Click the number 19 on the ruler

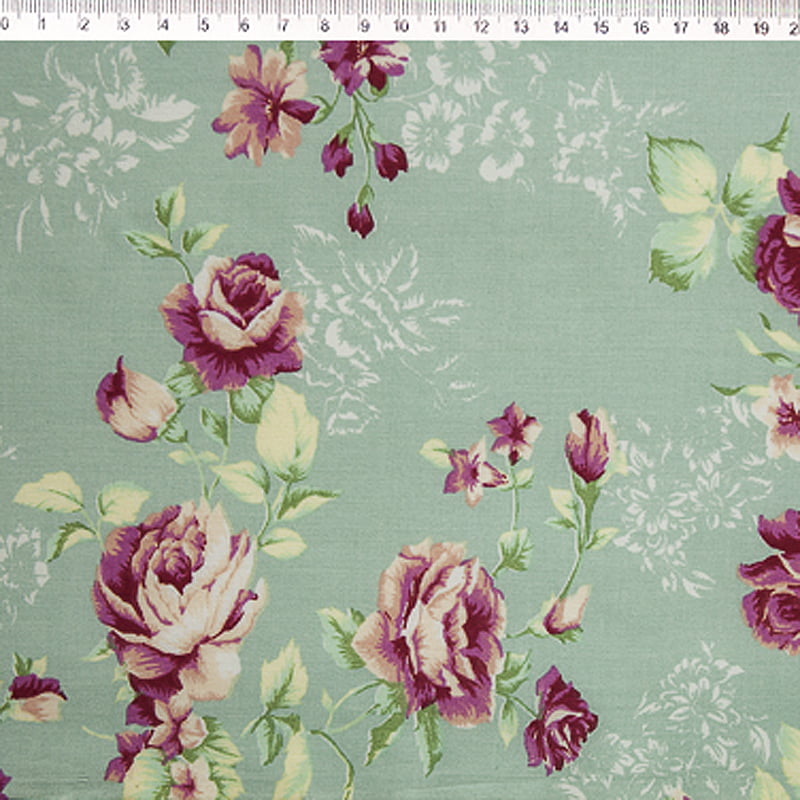tap(761, 28)
